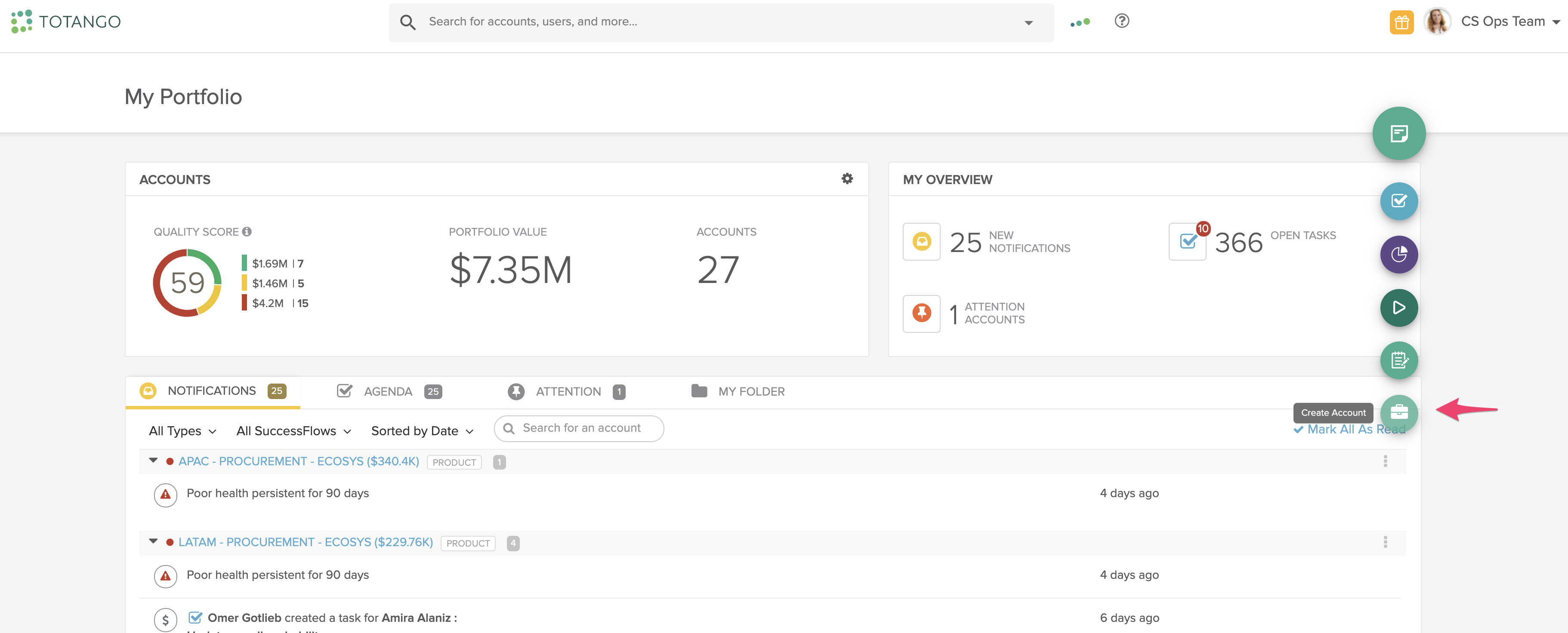Click the floating create task checkmark button
The image size is (1568, 633).
(x=1399, y=201)
